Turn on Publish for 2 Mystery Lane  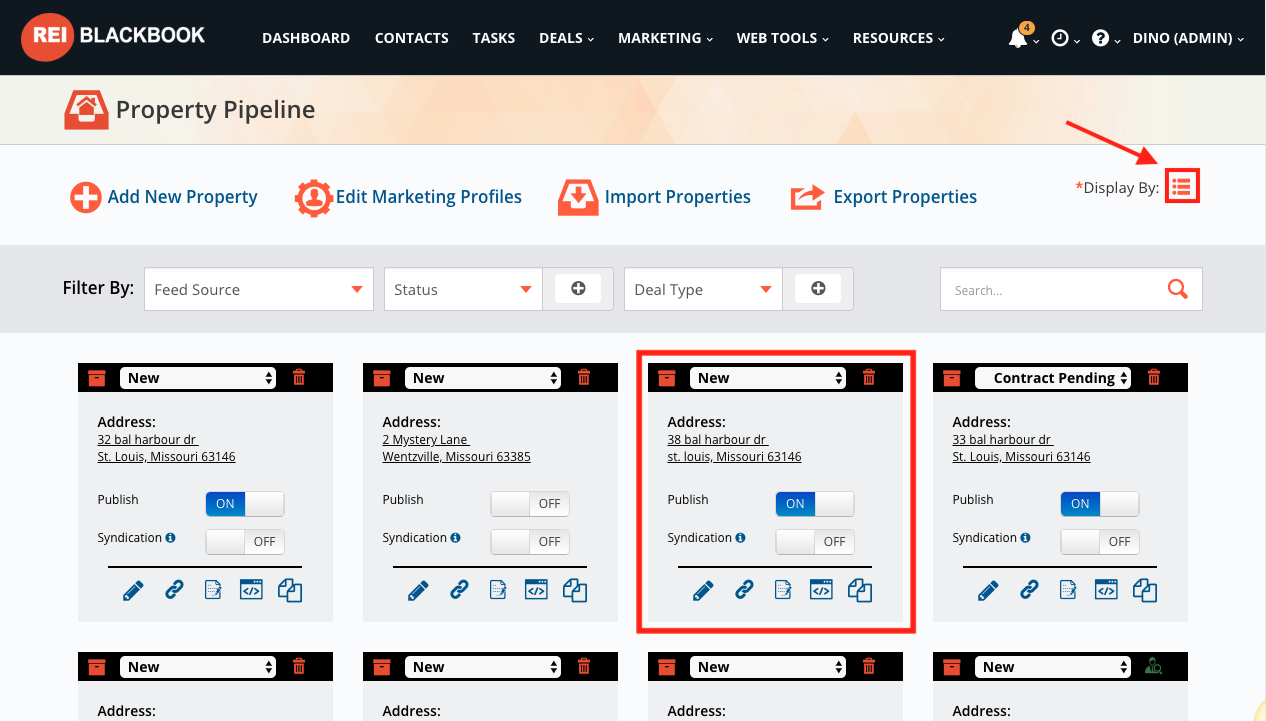coord(530,504)
